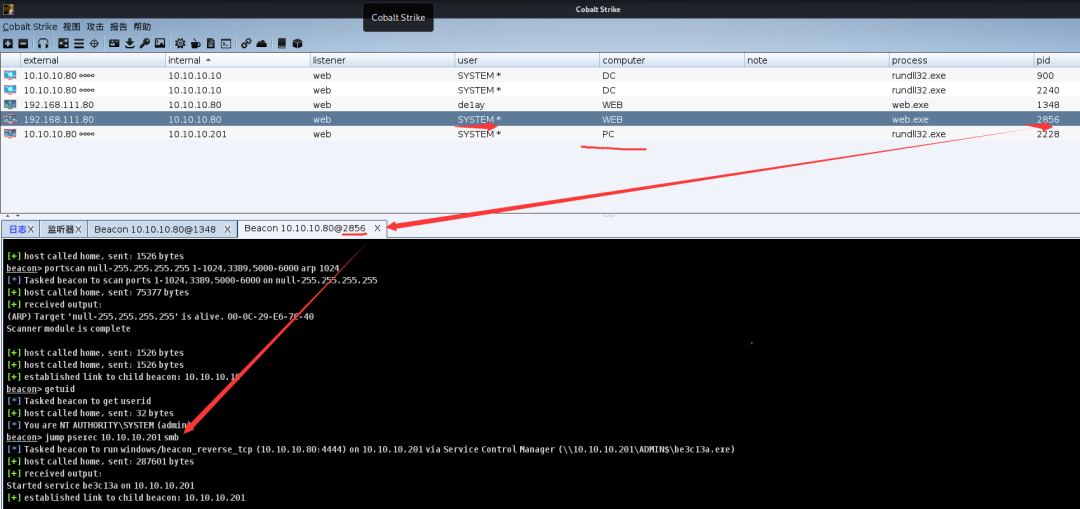The image size is (1080, 509).
Task: Click the split pane collapse-up arrow
Action: coord(9,216)
